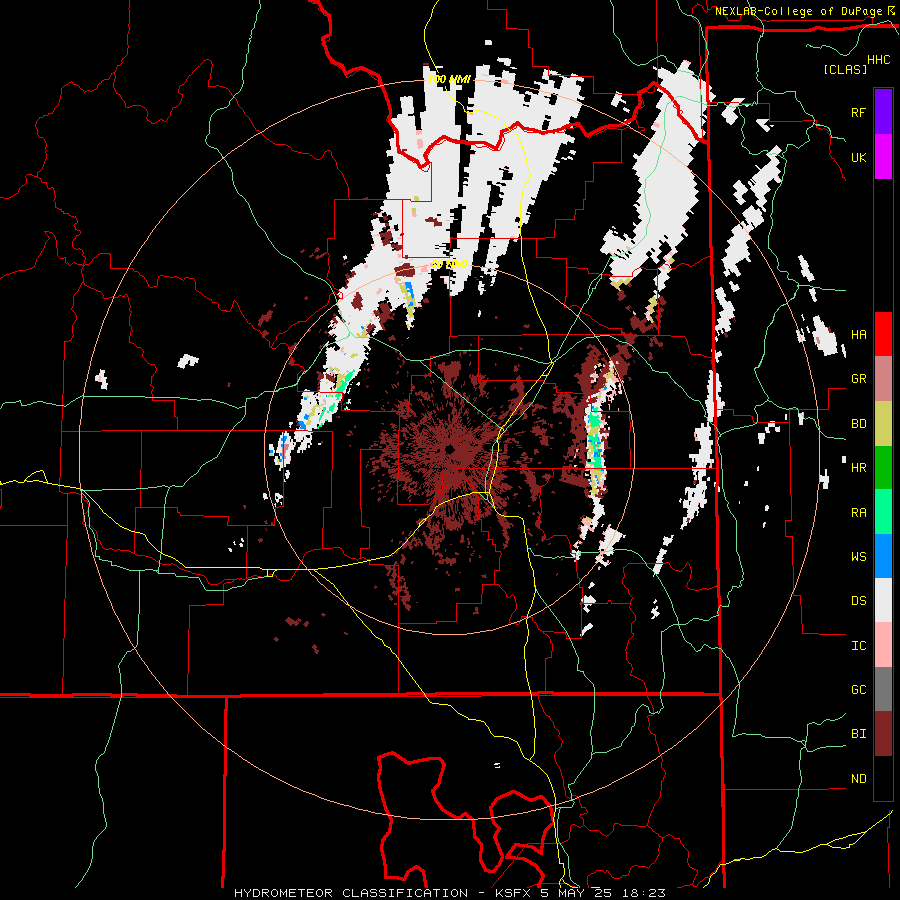
Task: Click the BD legend label
Action: tap(858, 424)
